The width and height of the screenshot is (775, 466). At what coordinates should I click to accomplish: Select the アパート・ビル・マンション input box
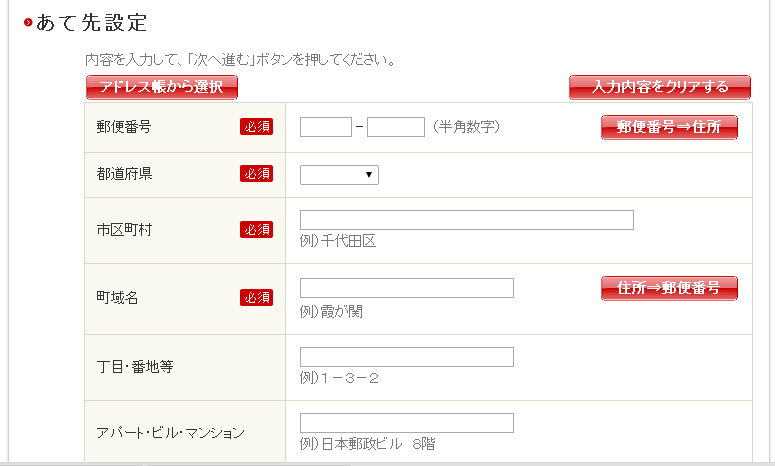406,423
